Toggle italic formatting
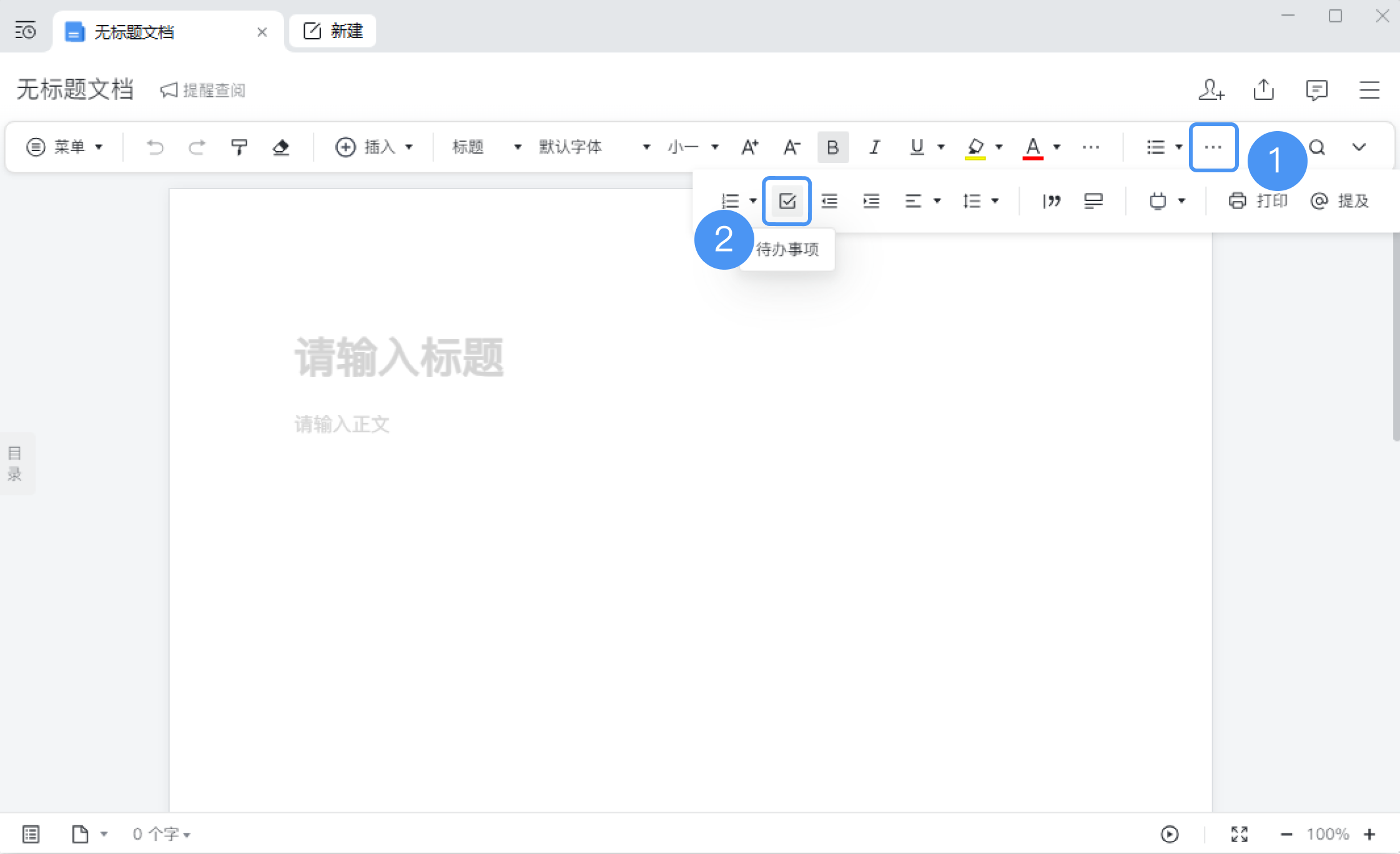 (x=875, y=147)
